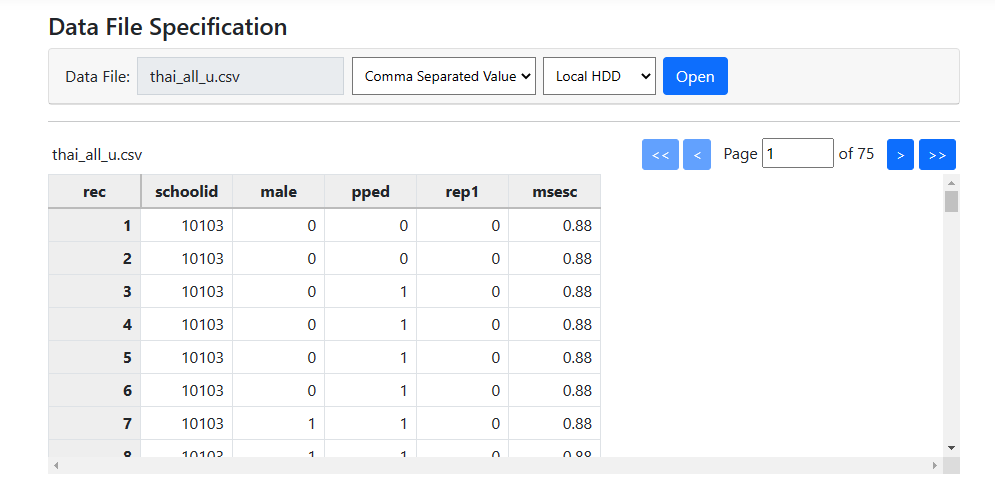This screenshot has height=490, width=995.
Task: Click the pped column header
Action: (370, 192)
